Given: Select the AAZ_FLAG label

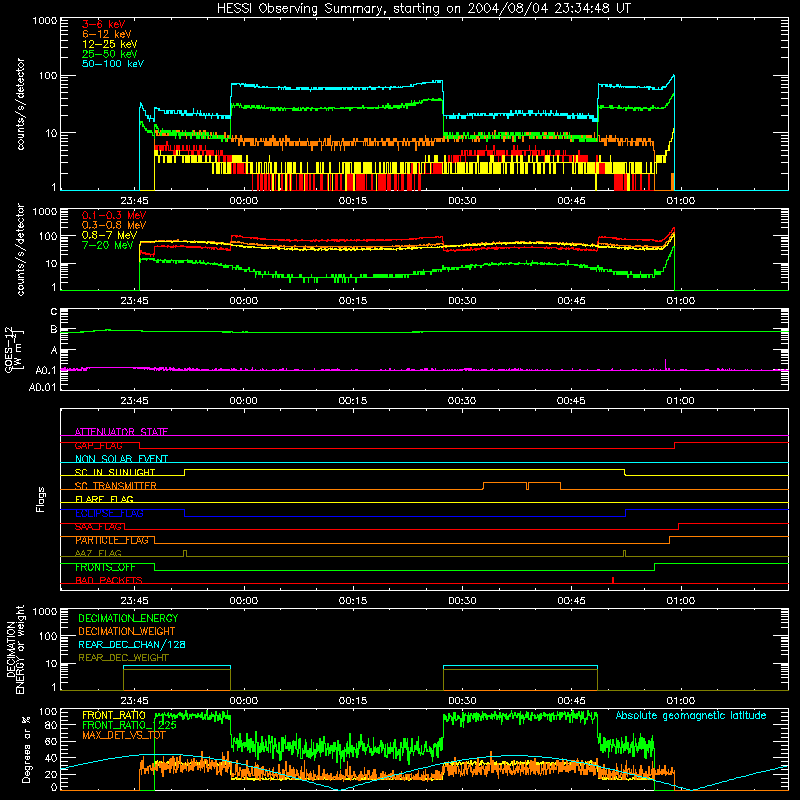Looking at the screenshot, I should (x=98, y=553).
